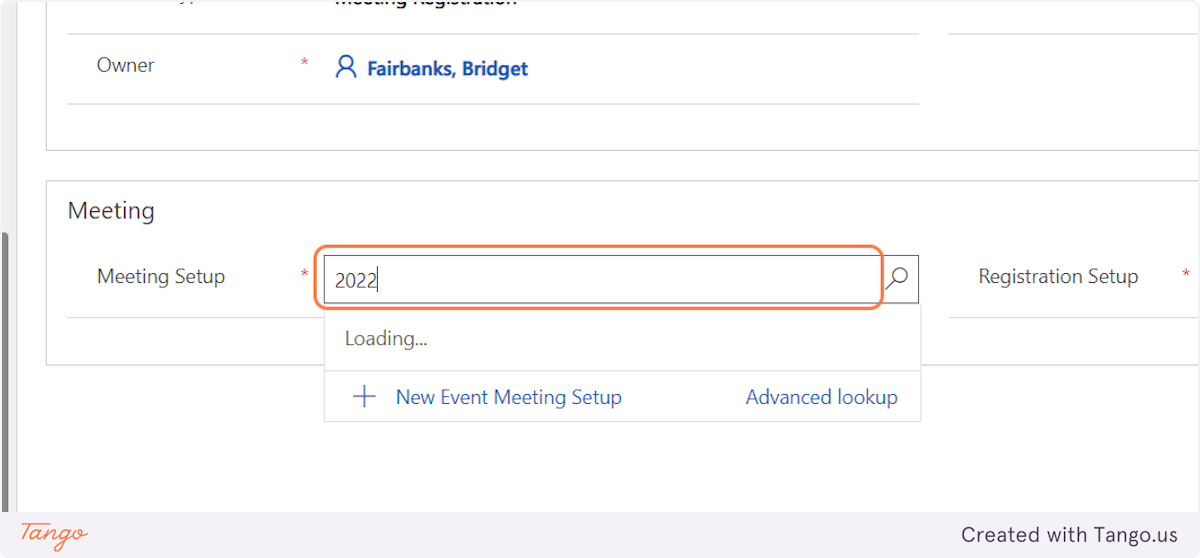Open the Advanced lookup link
Image resolution: width=1200 pixels, height=558 pixels.
tap(821, 397)
